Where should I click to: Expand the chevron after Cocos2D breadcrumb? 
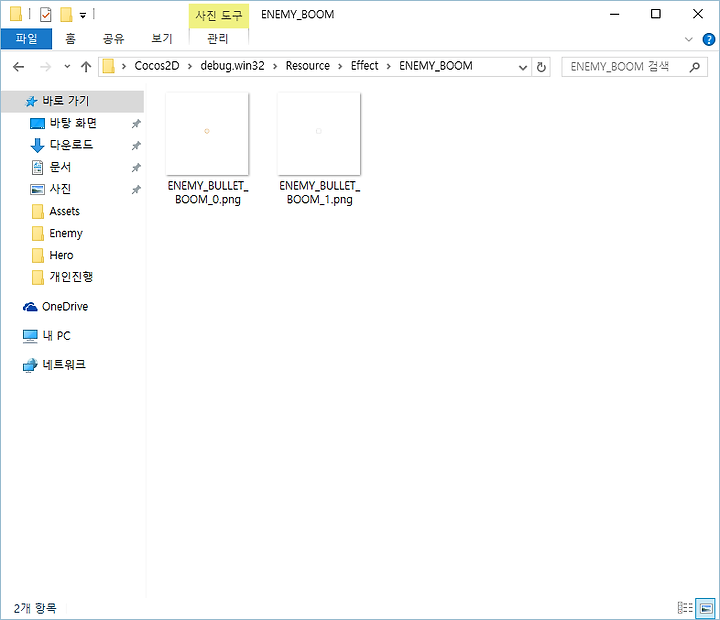point(190,67)
